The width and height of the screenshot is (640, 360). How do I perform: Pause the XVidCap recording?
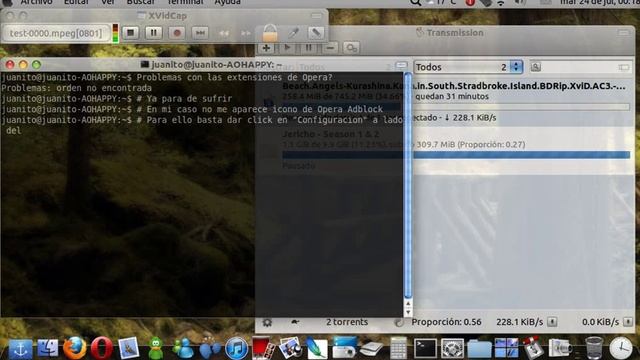[x=153, y=33]
